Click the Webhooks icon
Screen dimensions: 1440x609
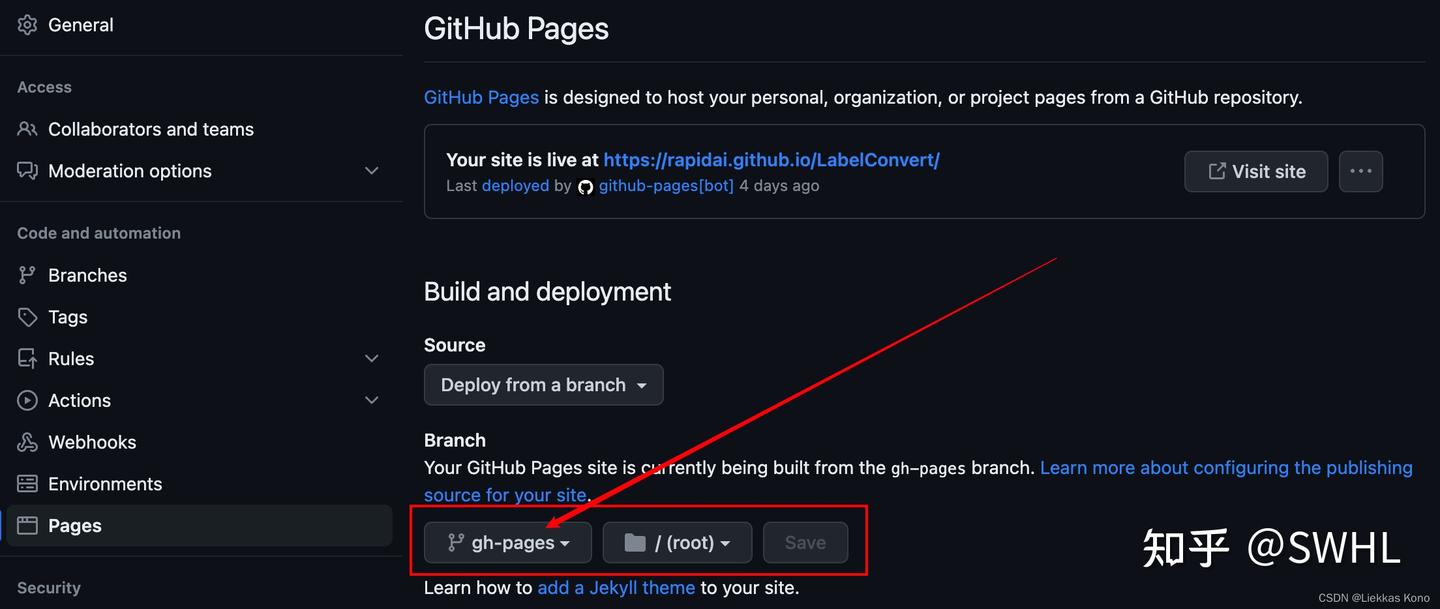tap(27, 442)
